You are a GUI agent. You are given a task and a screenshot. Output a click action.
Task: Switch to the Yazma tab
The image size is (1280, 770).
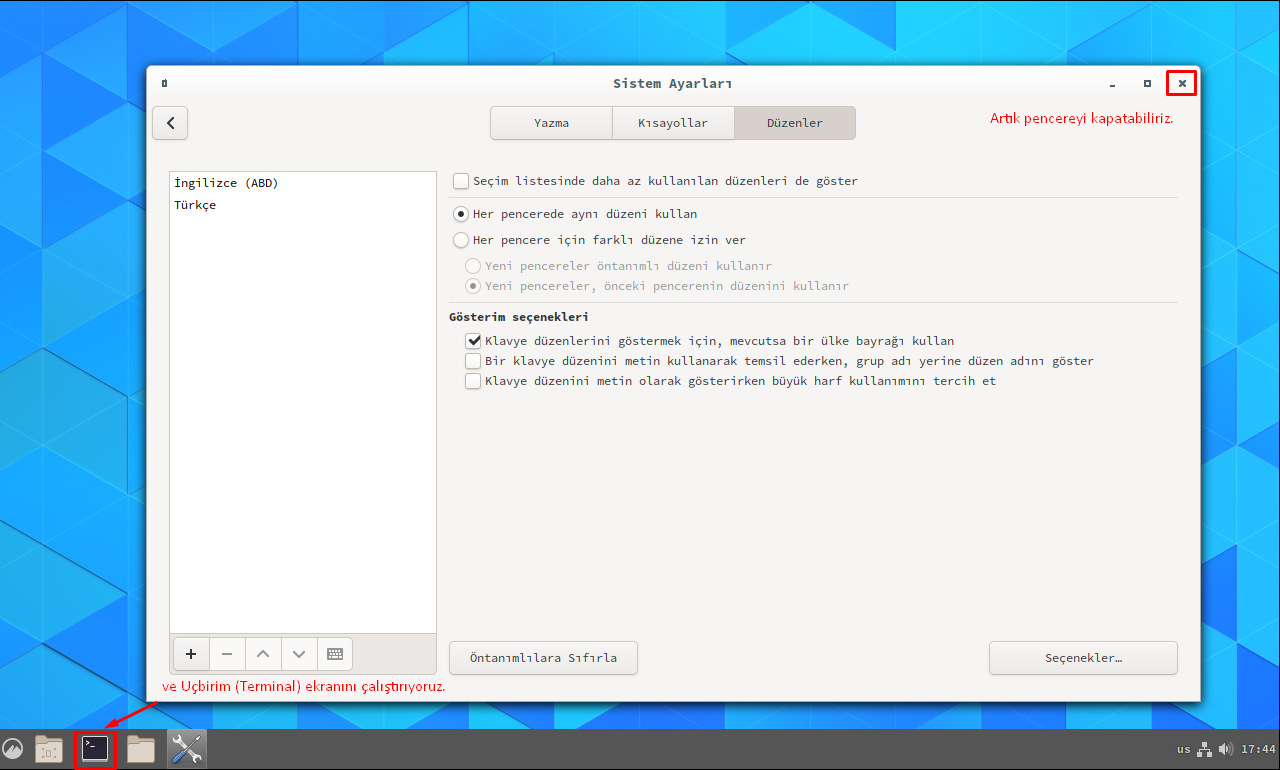[551, 122]
